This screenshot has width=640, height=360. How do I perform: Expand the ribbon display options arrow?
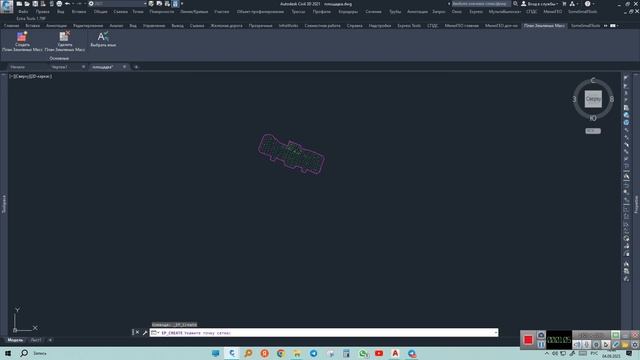tap(618, 26)
